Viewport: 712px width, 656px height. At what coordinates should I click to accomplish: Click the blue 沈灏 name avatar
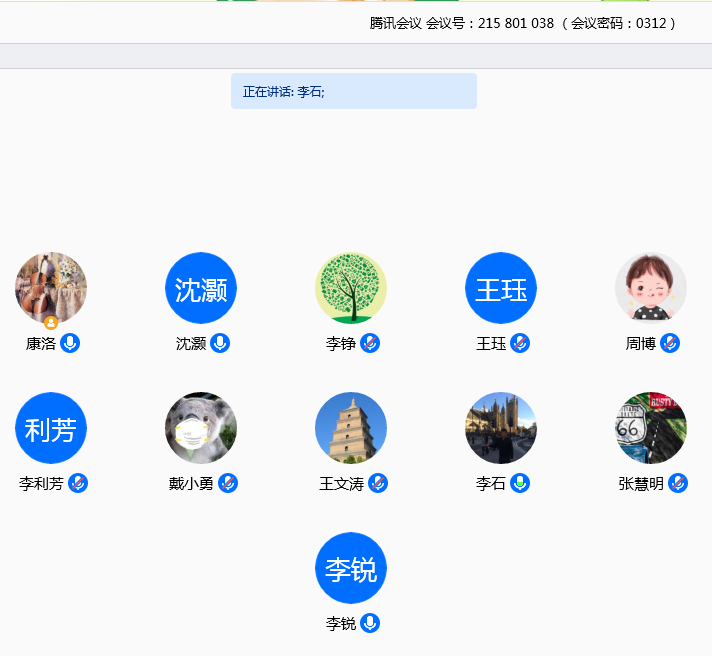coord(201,288)
